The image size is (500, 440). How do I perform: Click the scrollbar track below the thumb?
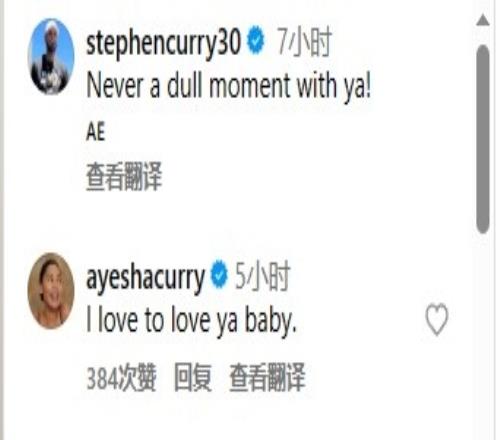pyautogui.click(x=483, y=333)
